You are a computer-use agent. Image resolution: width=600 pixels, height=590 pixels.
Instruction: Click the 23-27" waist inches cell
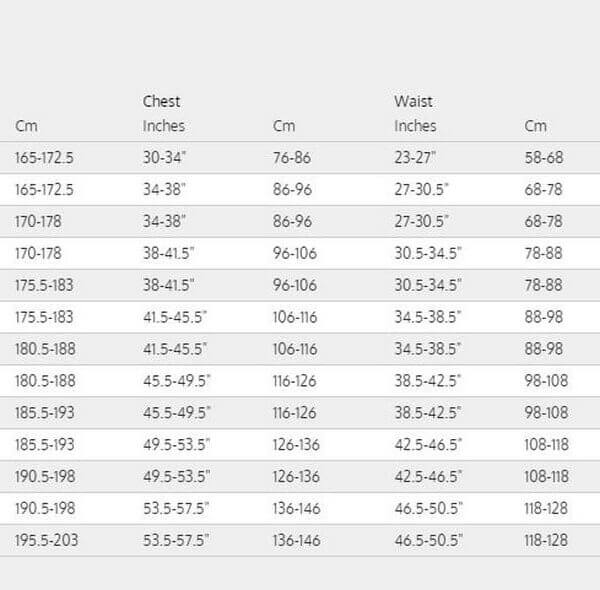pos(415,158)
